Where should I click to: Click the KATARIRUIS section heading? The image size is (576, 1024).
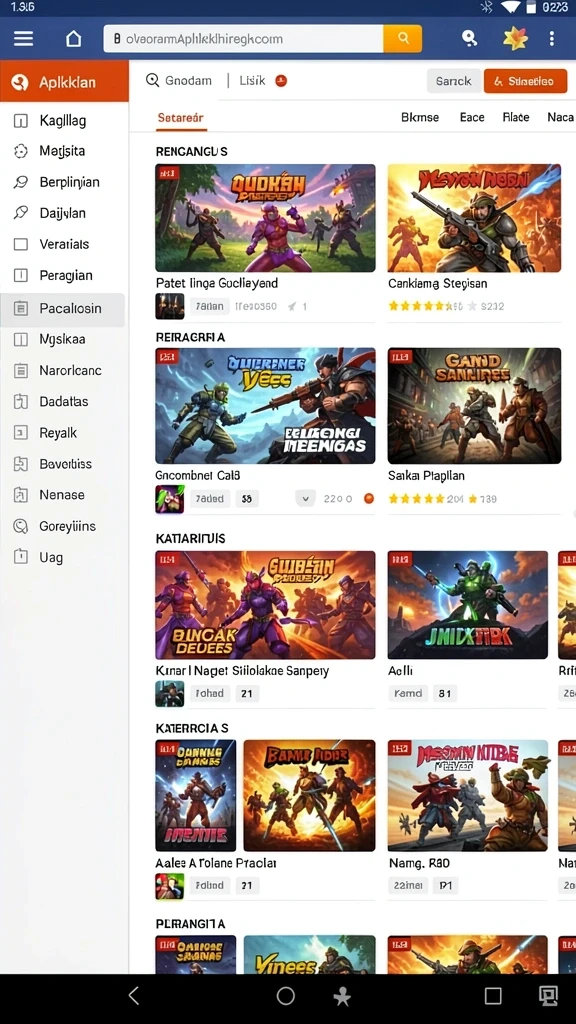click(x=191, y=538)
